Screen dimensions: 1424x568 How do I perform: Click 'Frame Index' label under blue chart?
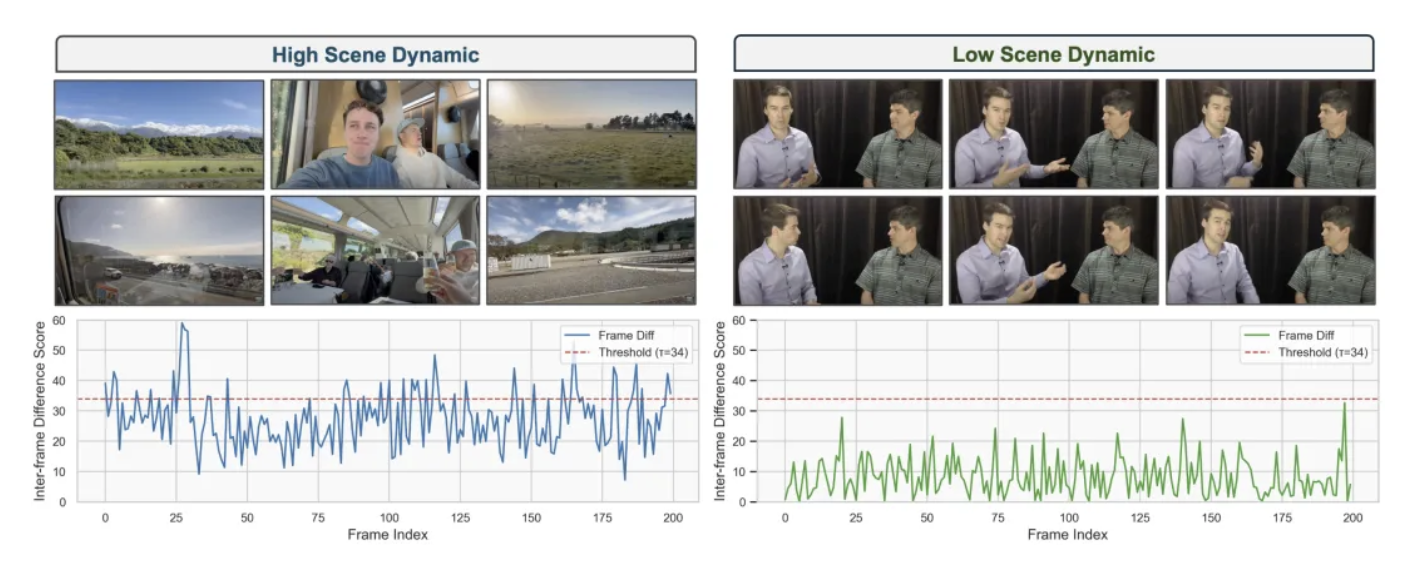(388, 535)
